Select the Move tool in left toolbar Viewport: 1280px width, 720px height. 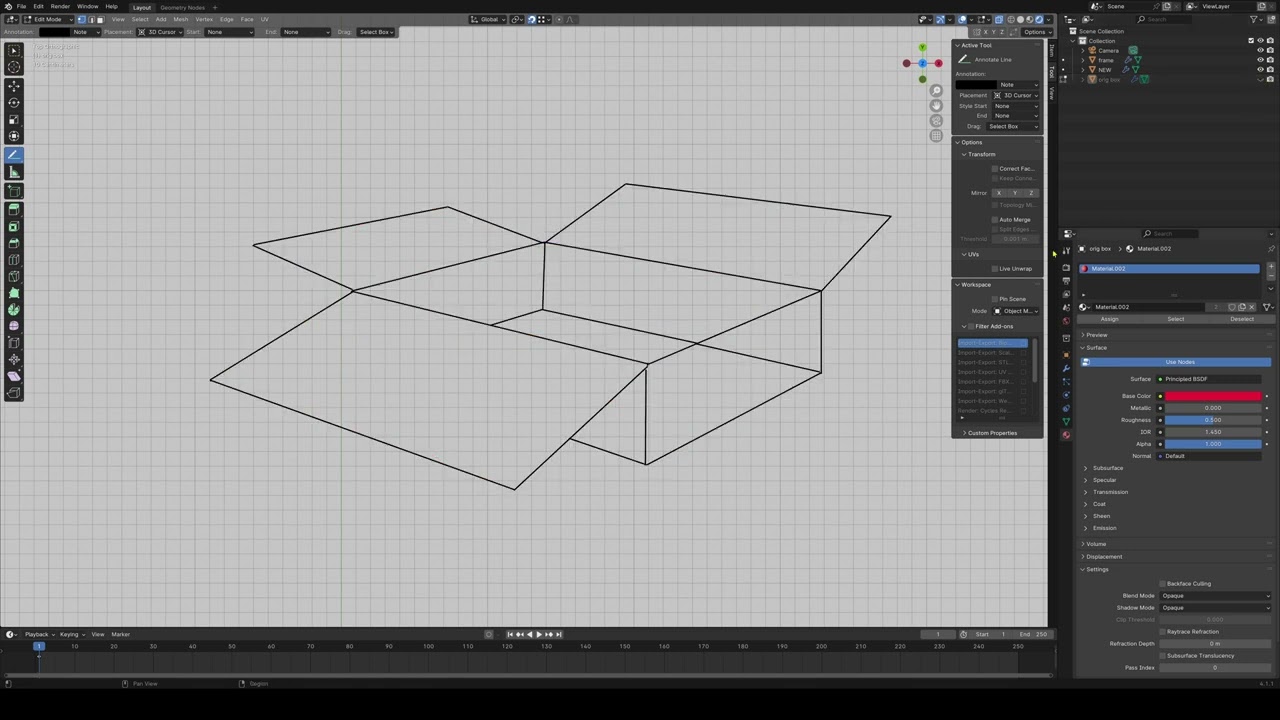pos(14,86)
